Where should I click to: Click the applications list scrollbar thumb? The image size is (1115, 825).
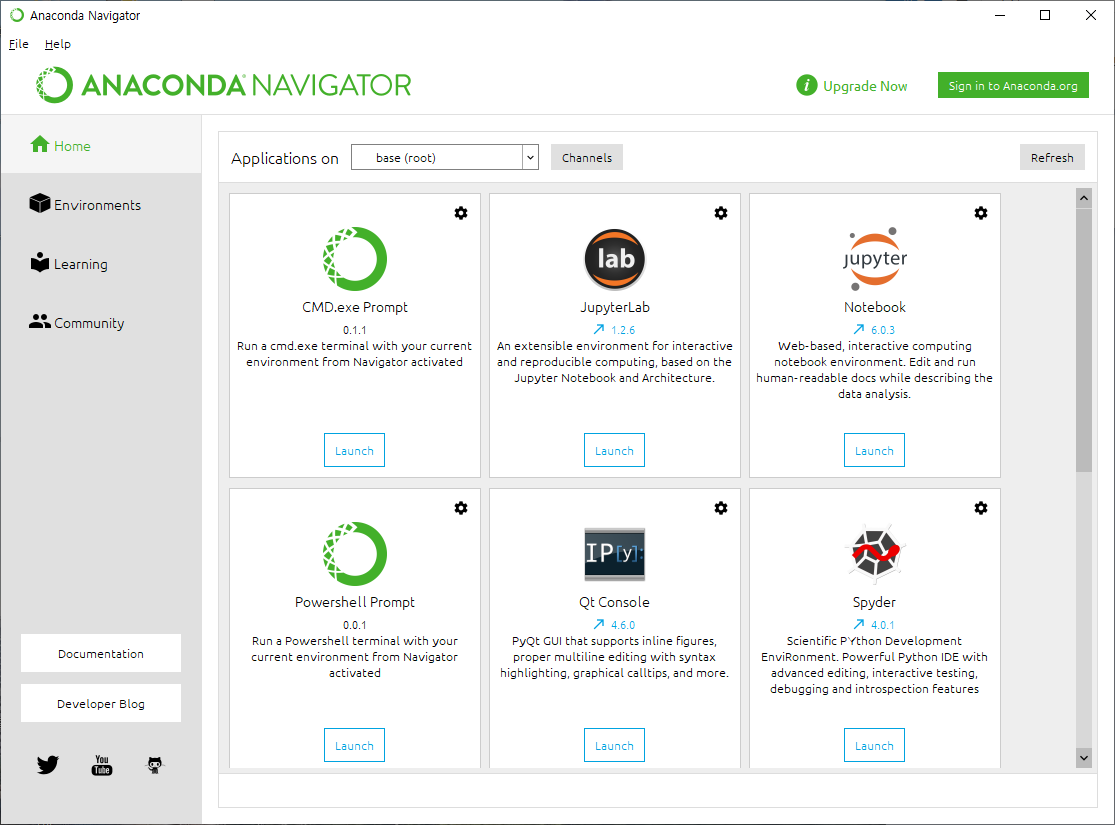click(1084, 340)
